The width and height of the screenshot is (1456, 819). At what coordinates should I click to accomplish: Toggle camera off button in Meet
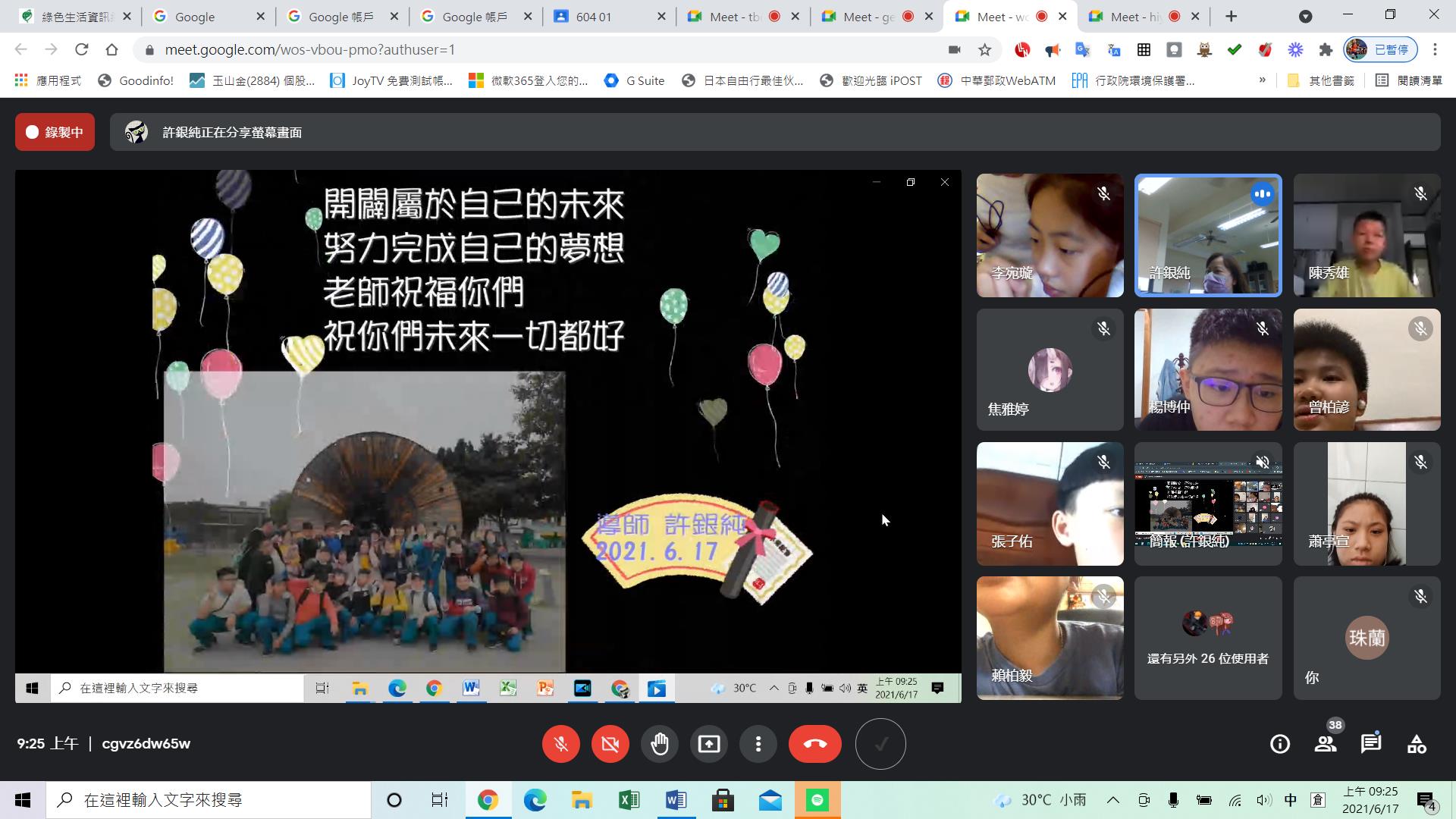[x=610, y=744]
